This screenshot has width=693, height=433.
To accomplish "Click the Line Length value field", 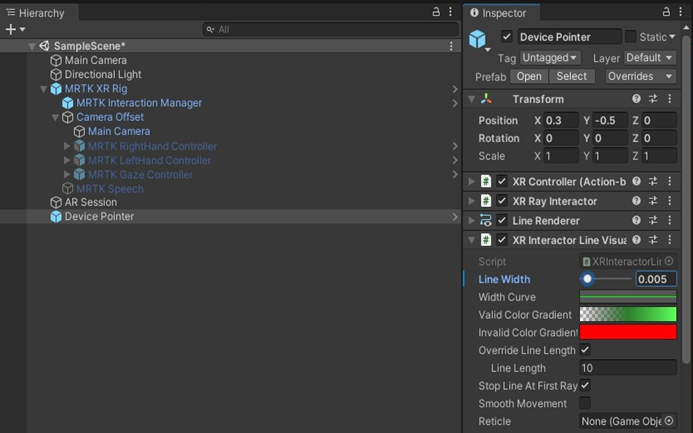I will tap(628, 368).
